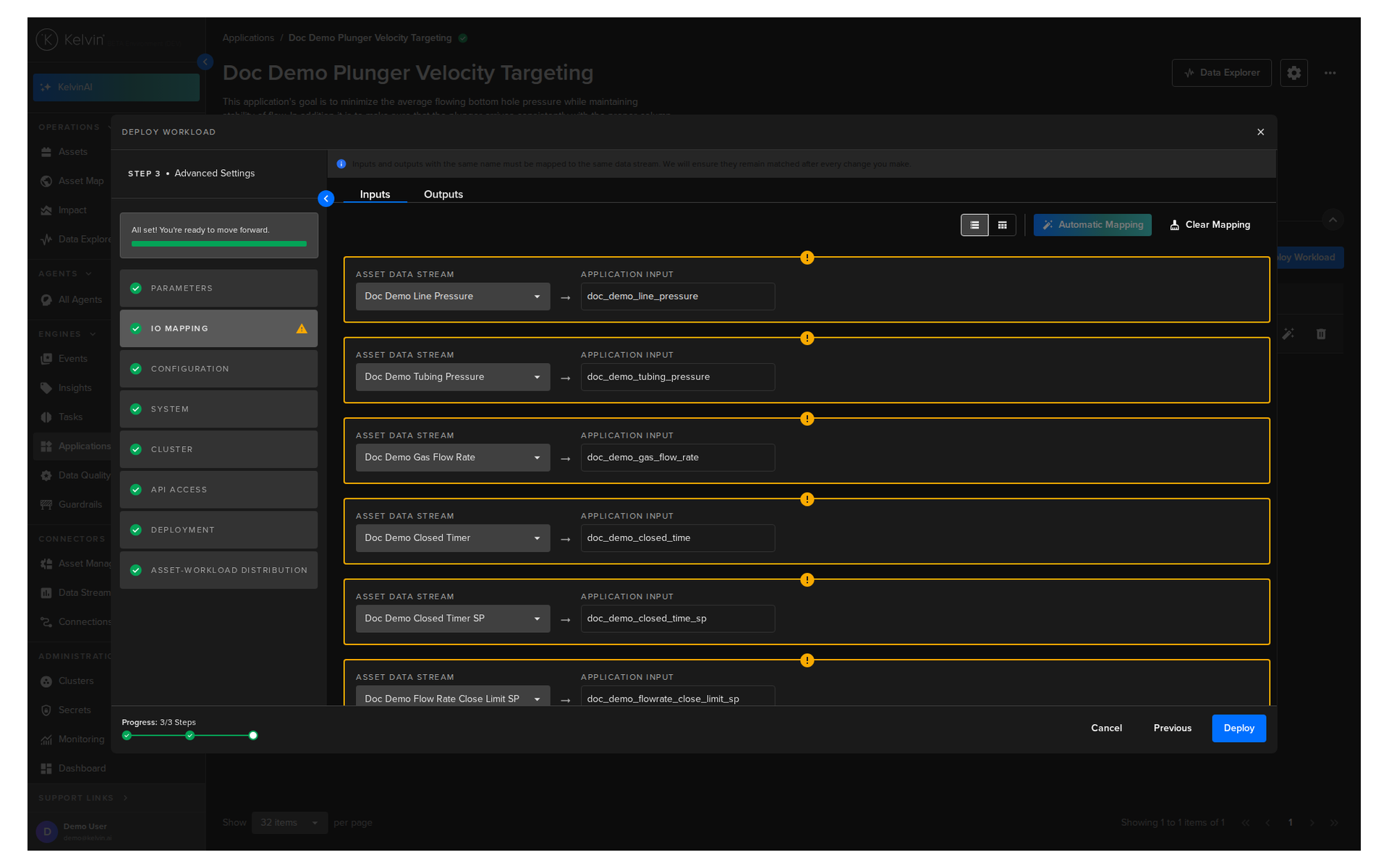This screenshot has height=868, width=1389.
Task: Click the doc_demo_line_pressure input field
Action: click(x=678, y=297)
